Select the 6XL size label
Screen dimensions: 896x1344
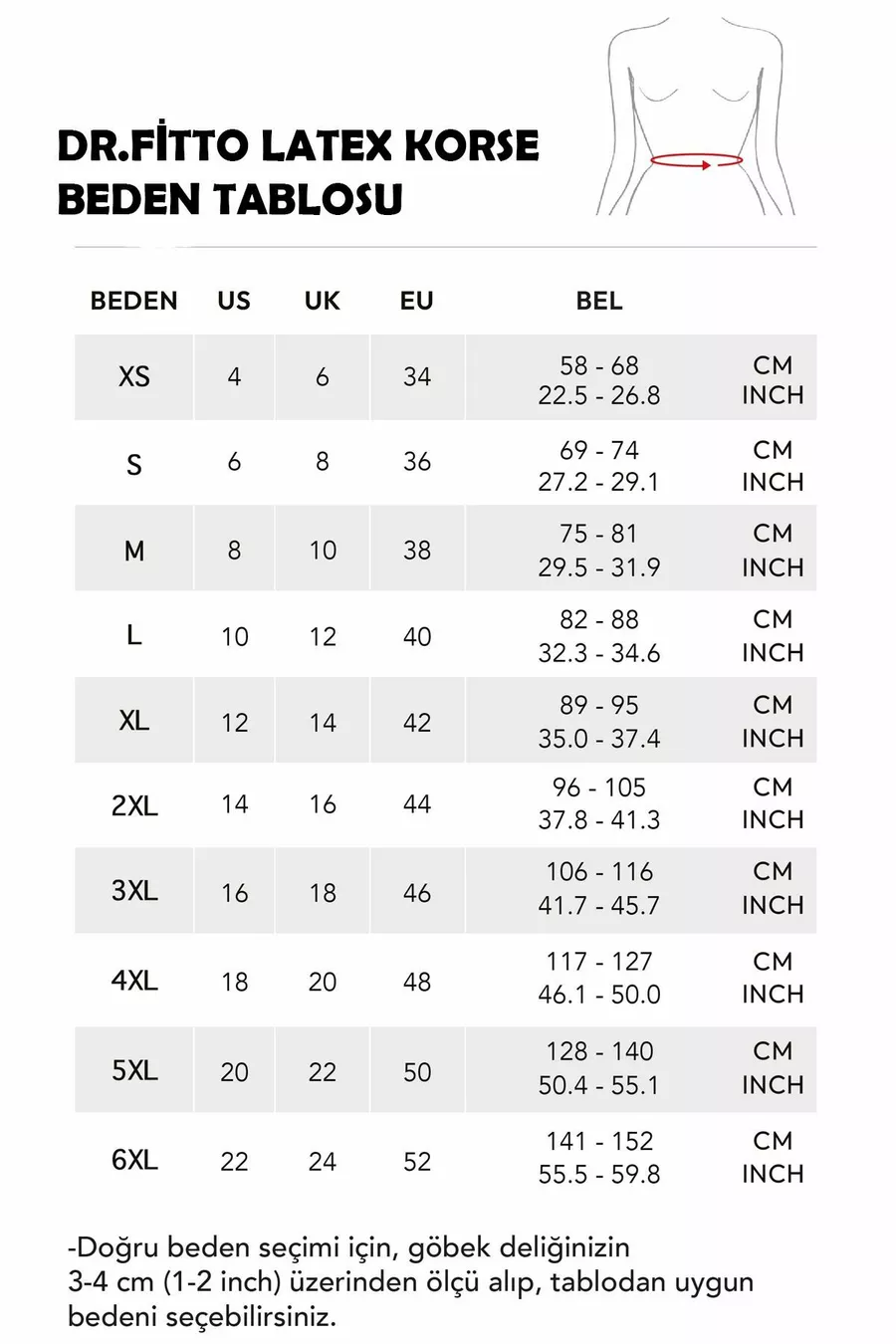pos(133,1161)
